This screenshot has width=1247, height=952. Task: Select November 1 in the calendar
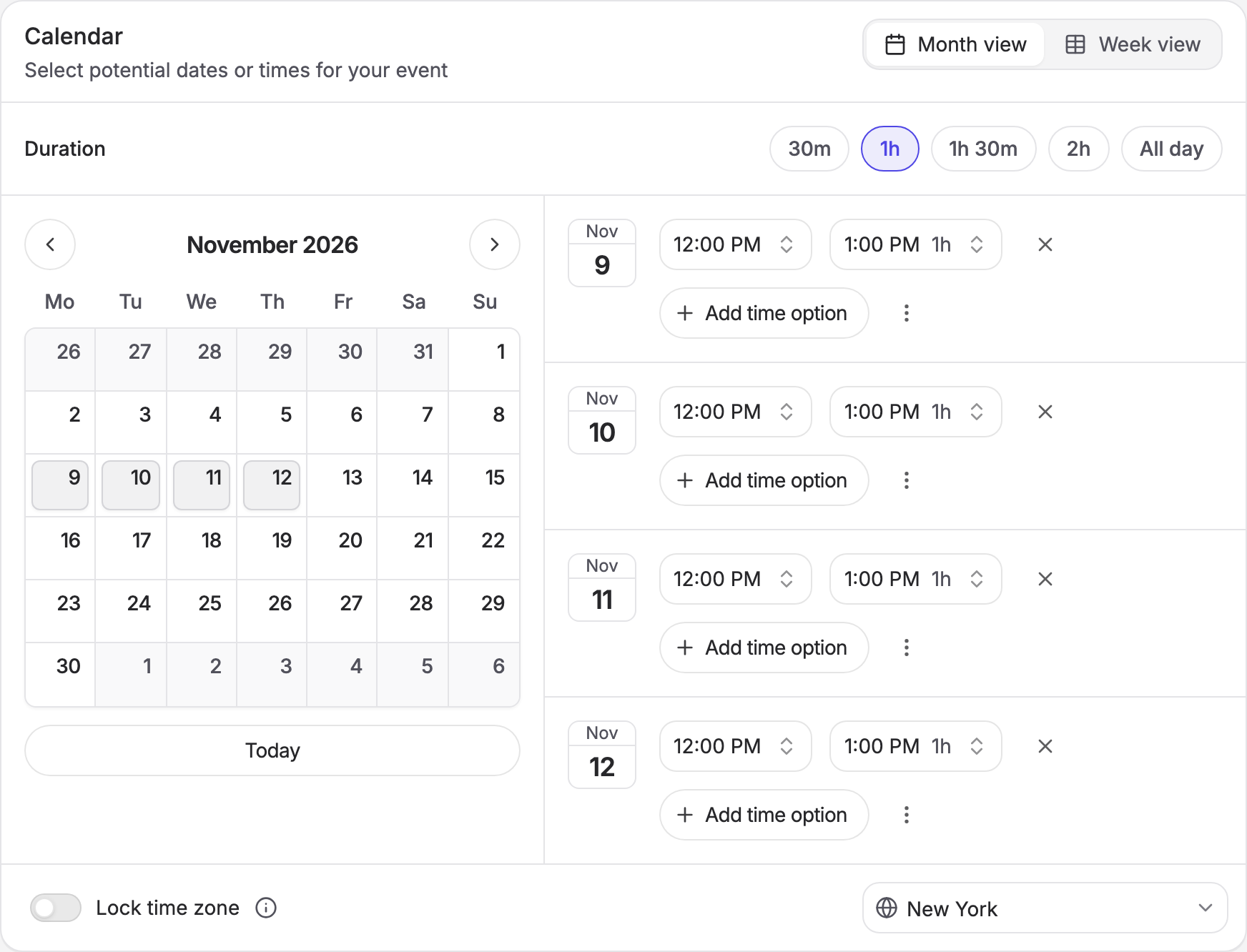pos(484,360)
